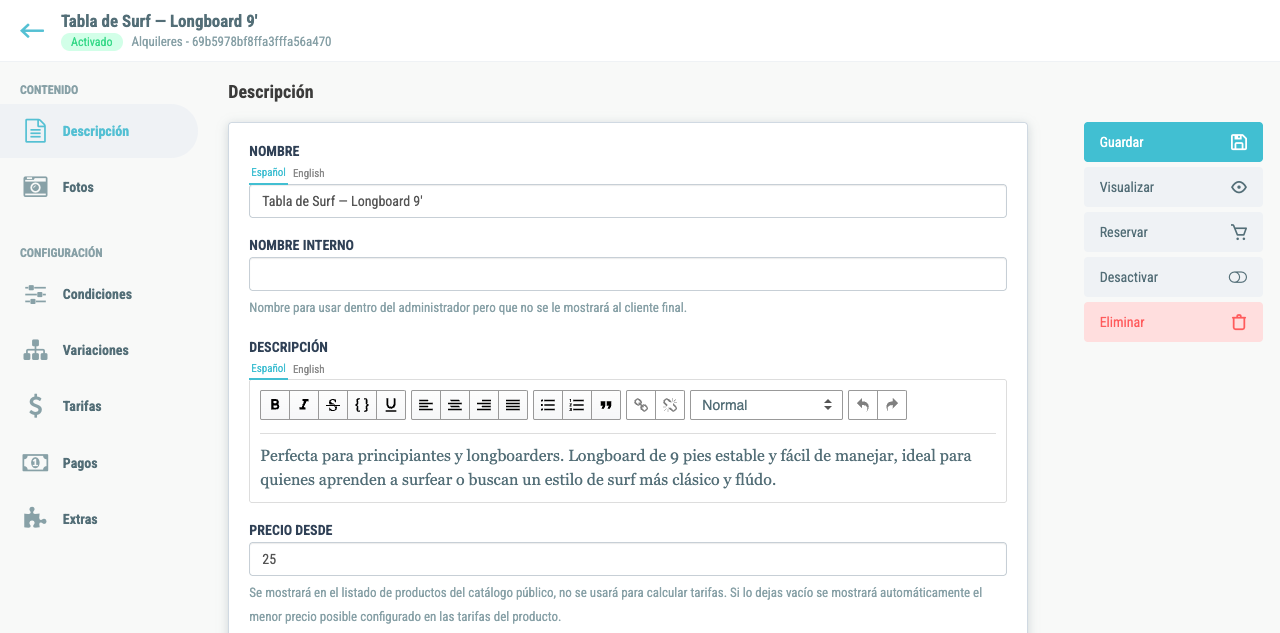Open the Variaciones settings section

(98, 350)
